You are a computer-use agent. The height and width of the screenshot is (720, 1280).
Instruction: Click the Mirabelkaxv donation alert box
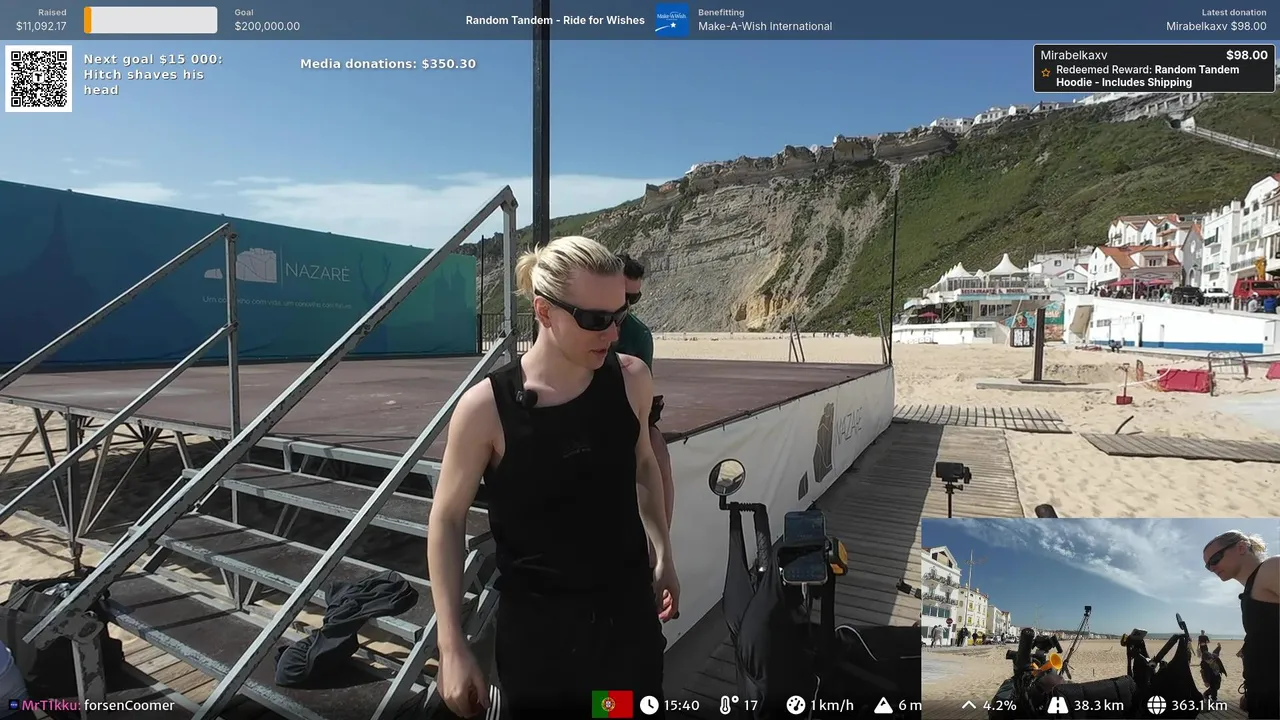point(1154,68)
